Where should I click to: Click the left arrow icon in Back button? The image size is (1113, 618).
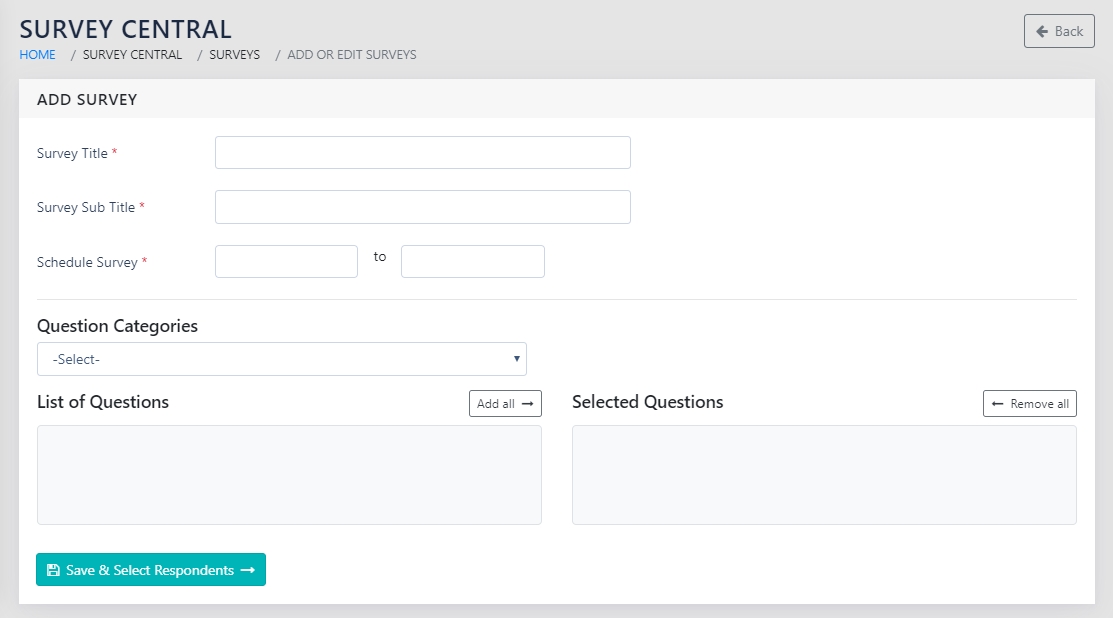pos(1042,31)
